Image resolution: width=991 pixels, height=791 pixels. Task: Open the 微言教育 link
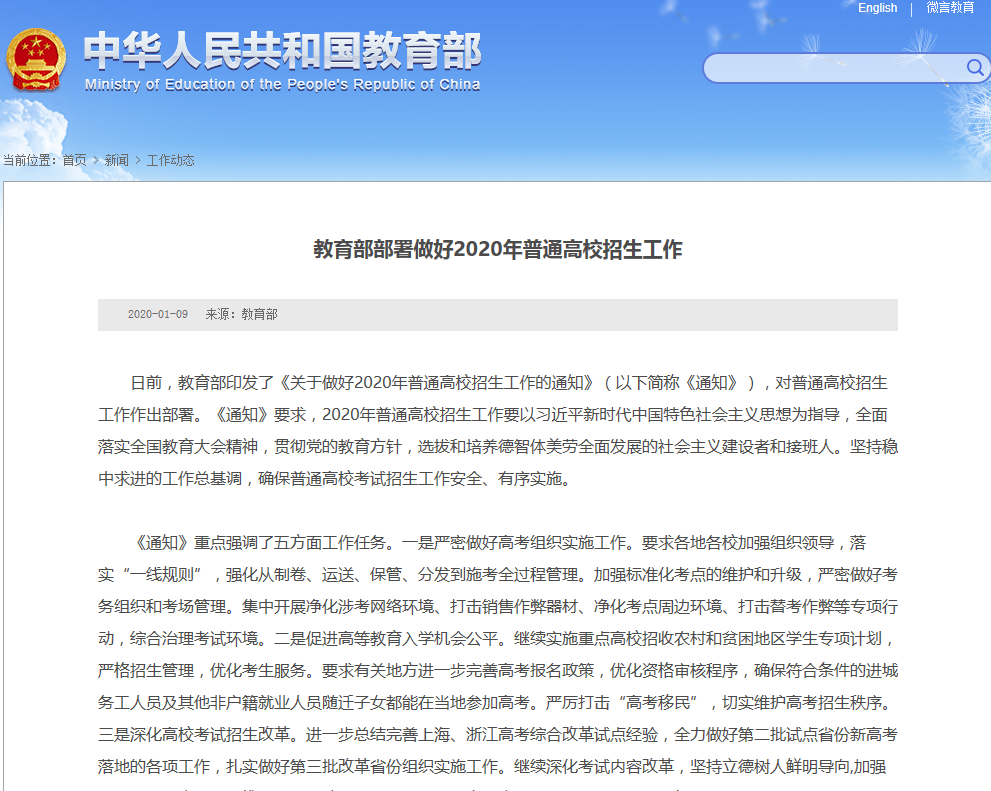tap(951, 8)
